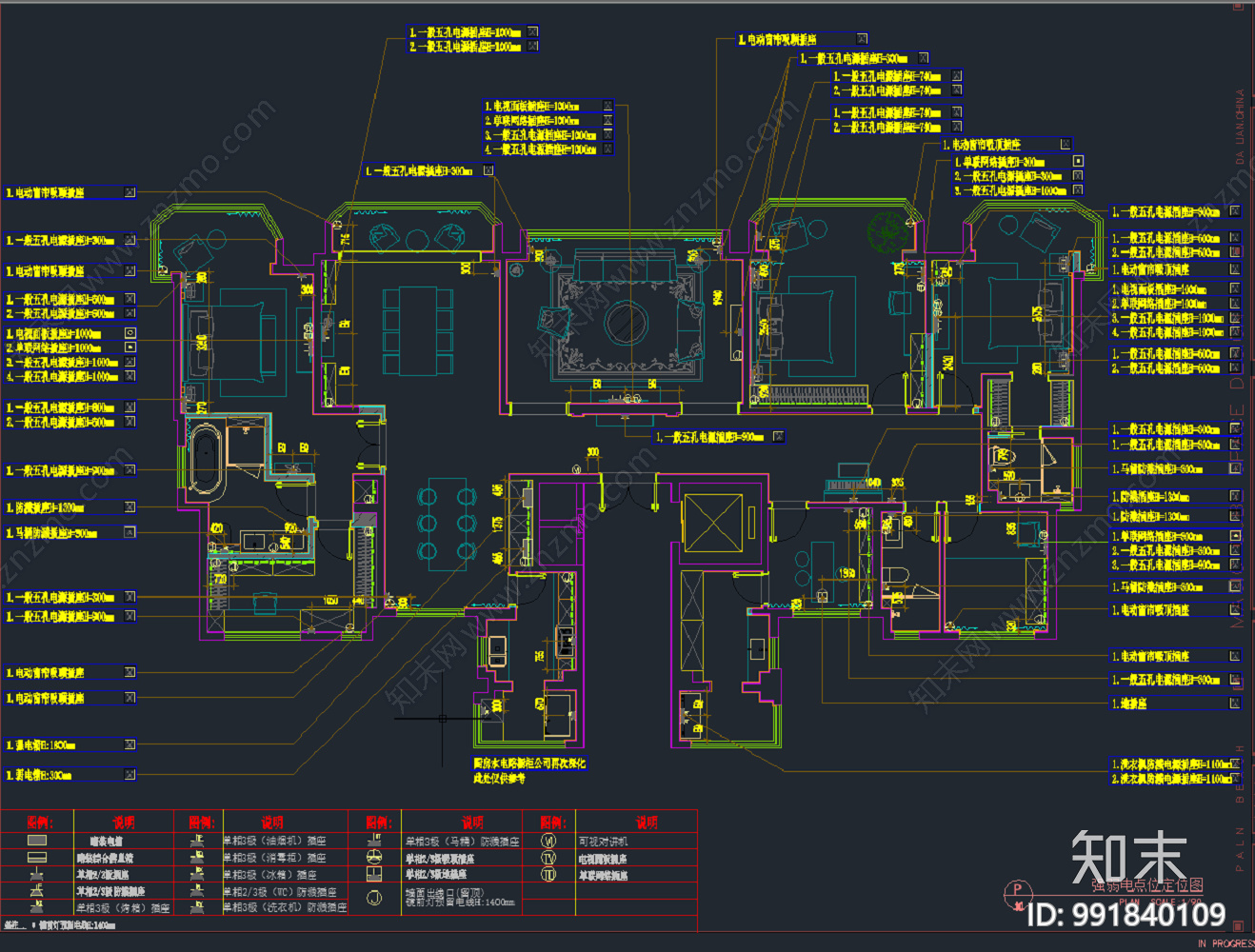Click label 1.洗衣机防溅电源插座H=1100
1255x952 pixels.
pos(1172,764)
